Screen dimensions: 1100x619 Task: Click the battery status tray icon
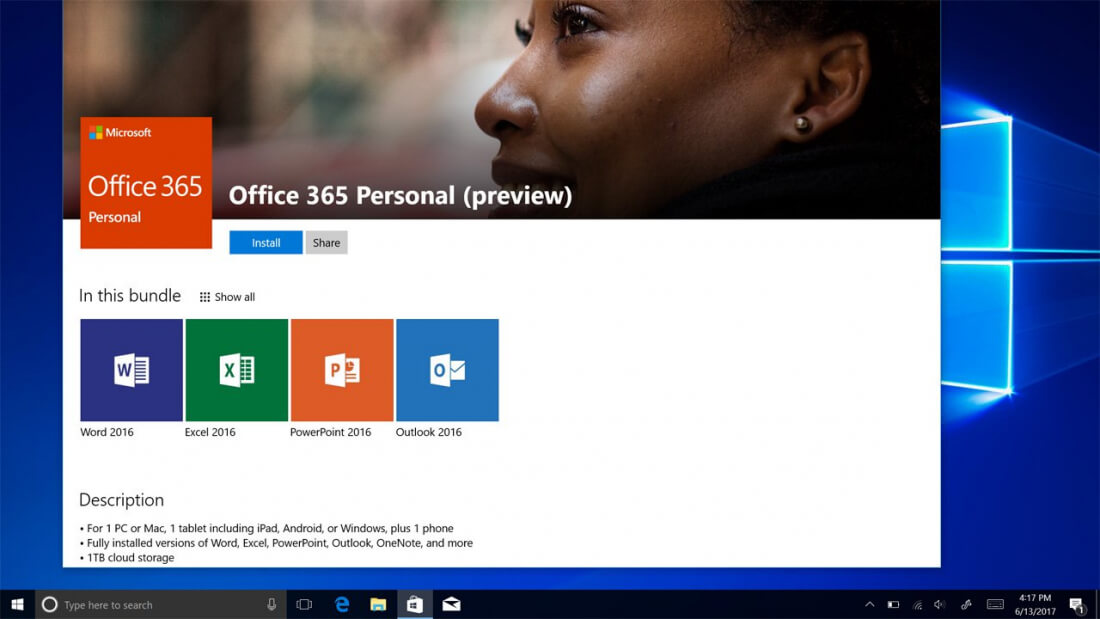tap(893, 604)
